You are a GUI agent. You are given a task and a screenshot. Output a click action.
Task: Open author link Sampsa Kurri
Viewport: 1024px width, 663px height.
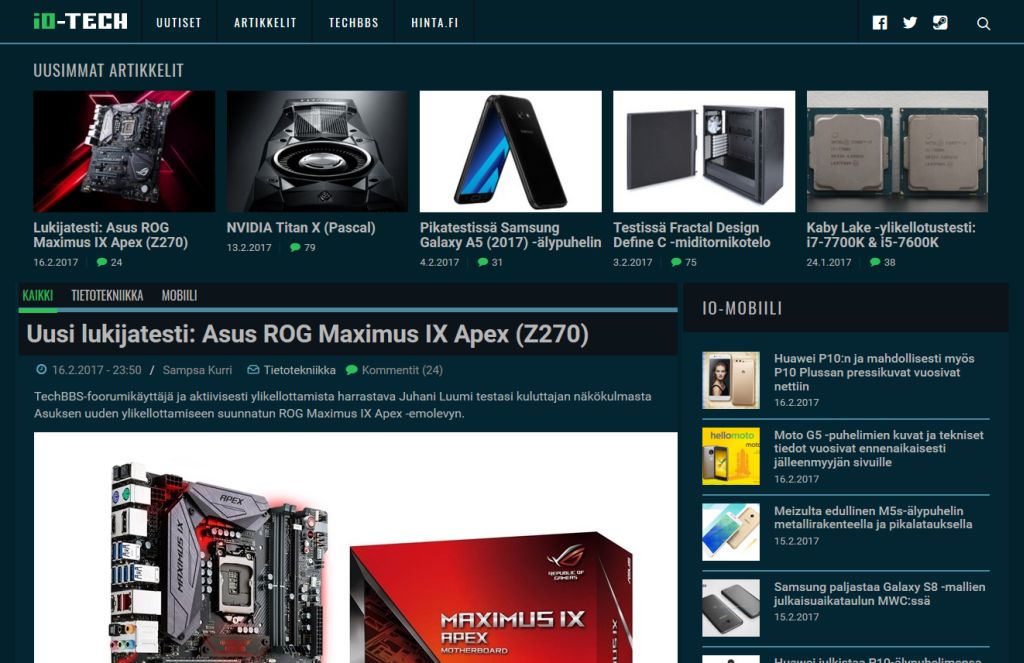(x=198, y=369)
